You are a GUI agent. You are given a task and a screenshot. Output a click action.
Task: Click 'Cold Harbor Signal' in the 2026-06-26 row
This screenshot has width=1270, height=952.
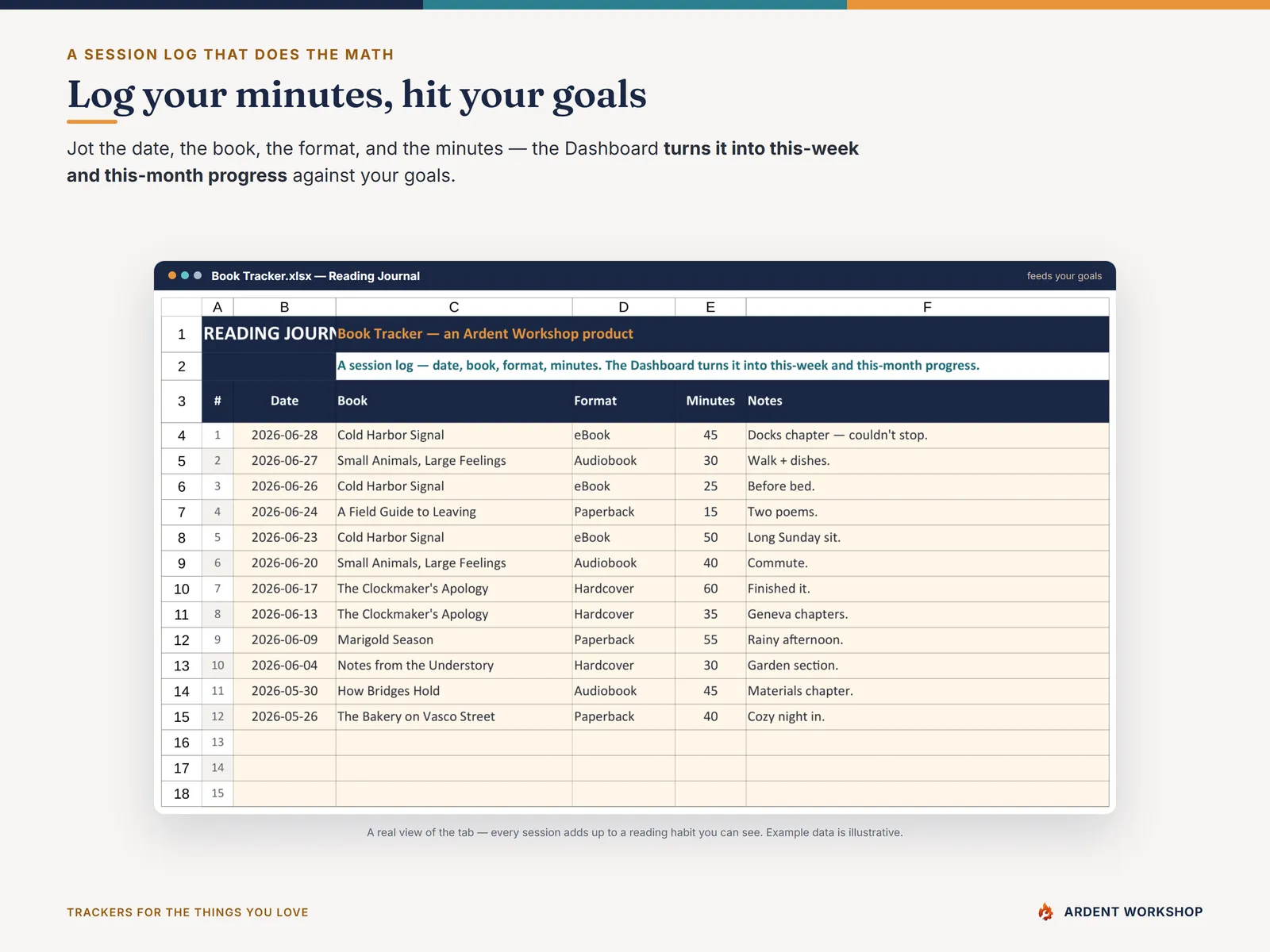coord(454,486)
